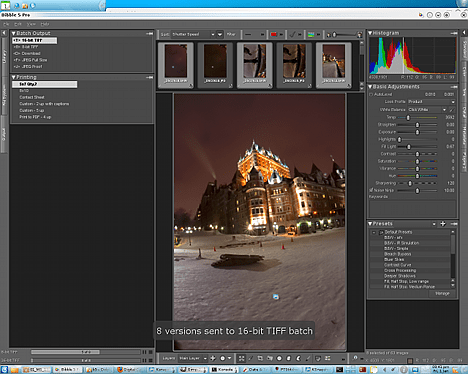468x374 pixels.
Task: Open the Sort by Shutter Speed dropdown
Action: 193,34
